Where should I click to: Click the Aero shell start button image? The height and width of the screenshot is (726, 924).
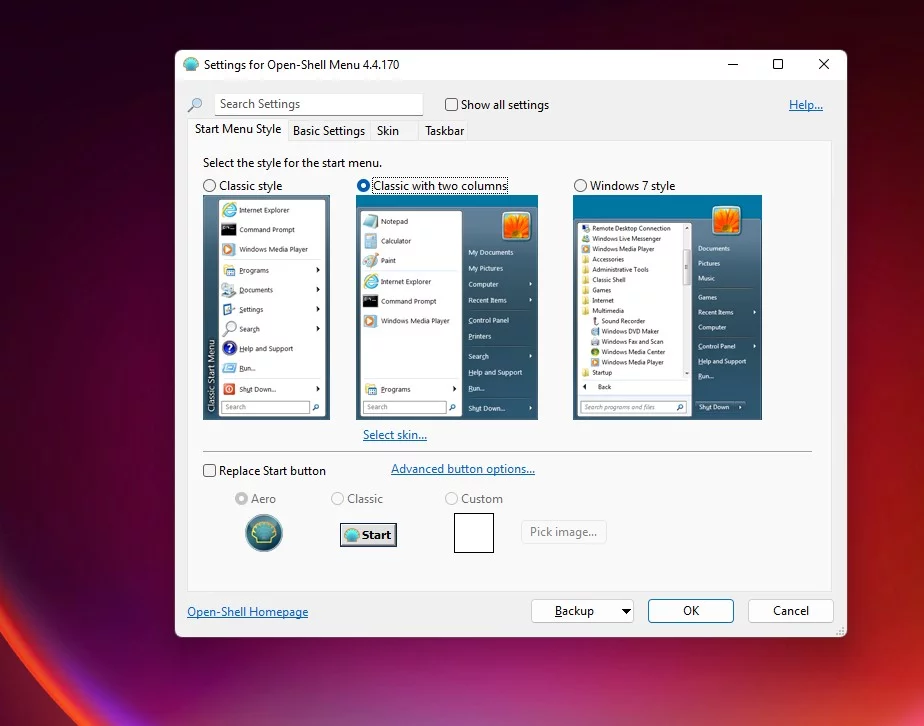click(263, 533)
